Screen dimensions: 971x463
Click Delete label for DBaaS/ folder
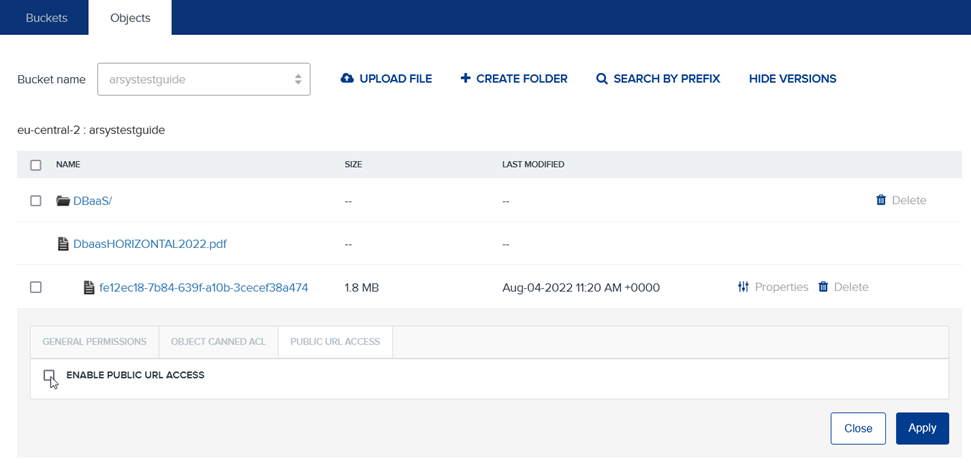909,200
